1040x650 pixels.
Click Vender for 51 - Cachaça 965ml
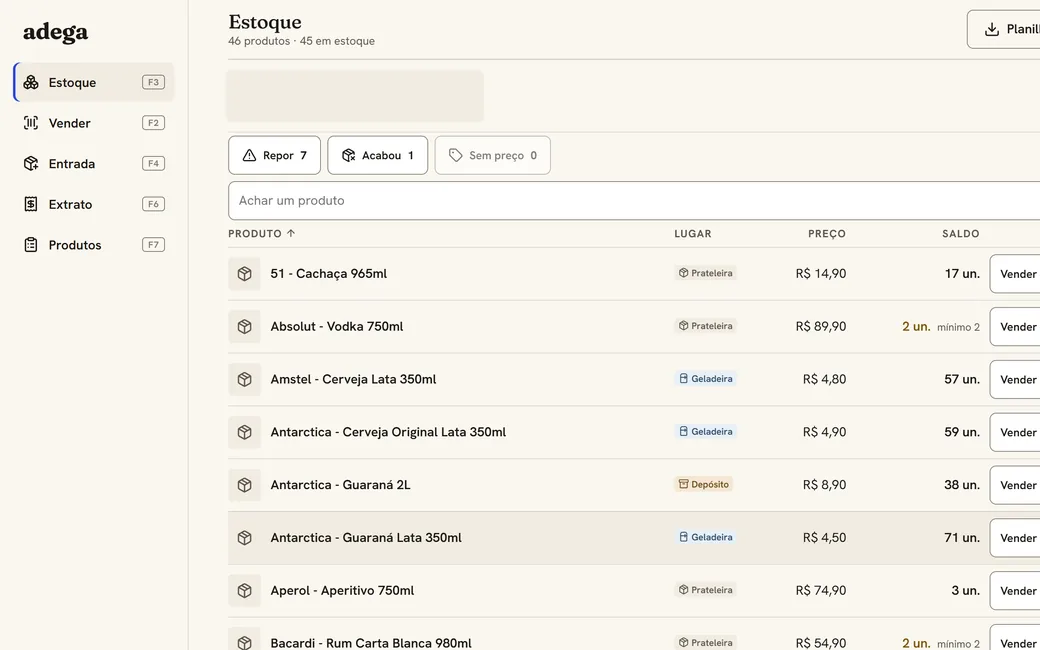pos(1015,273)
